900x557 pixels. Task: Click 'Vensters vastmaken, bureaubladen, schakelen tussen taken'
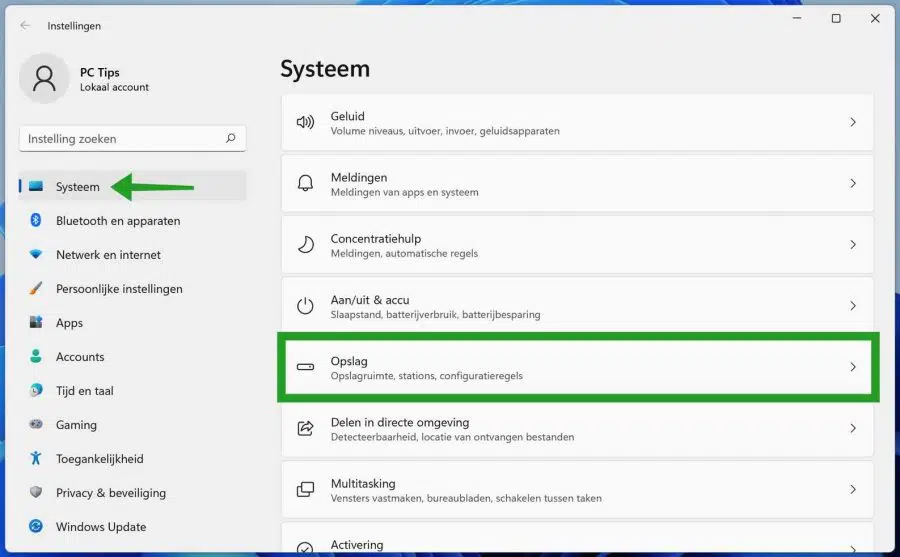(x=466, y=498)
